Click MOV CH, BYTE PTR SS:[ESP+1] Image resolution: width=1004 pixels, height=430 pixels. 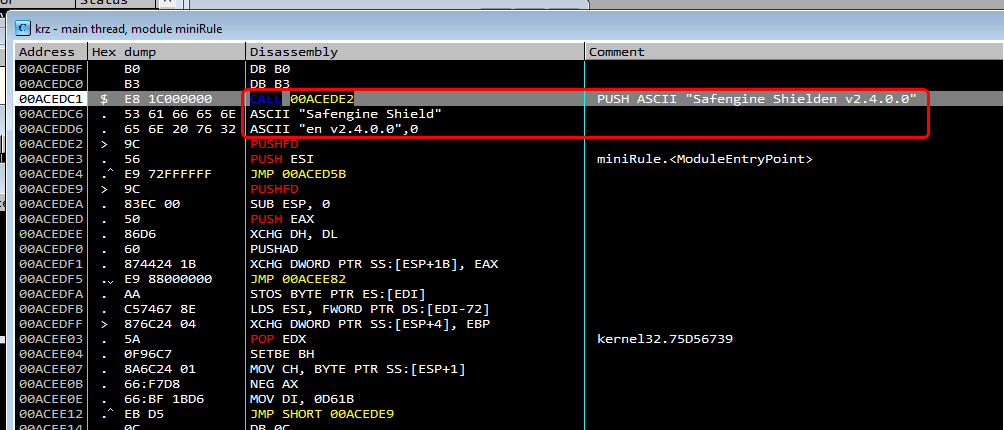pos(358,369)
